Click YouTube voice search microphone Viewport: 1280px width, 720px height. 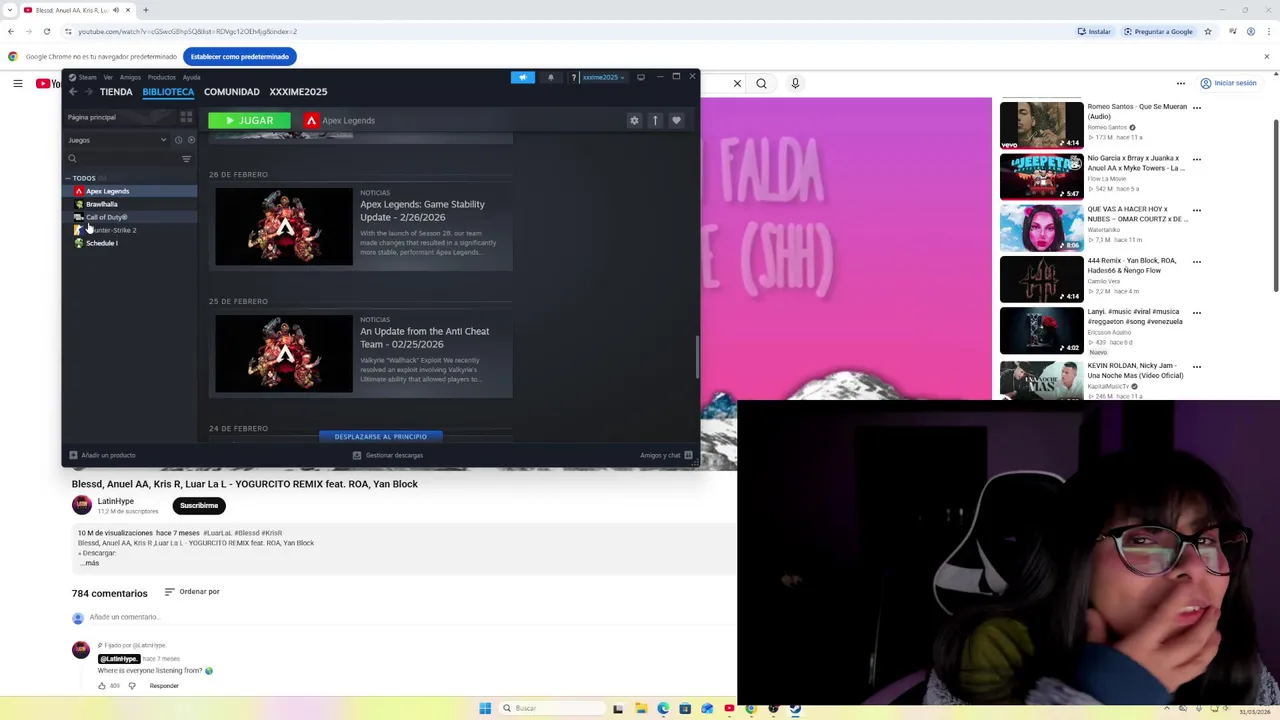[x=795, y=83]
